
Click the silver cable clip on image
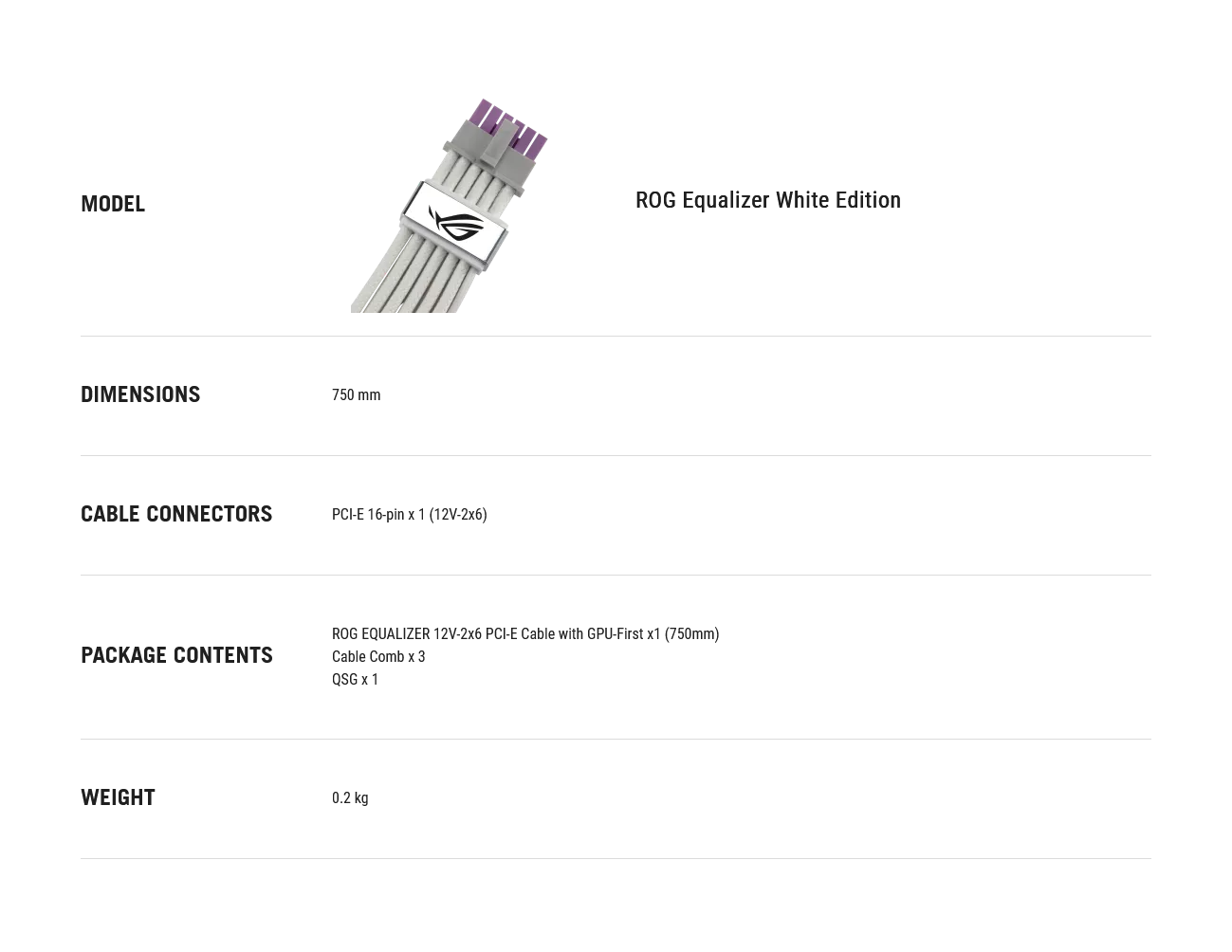click(x=457, y=225)
